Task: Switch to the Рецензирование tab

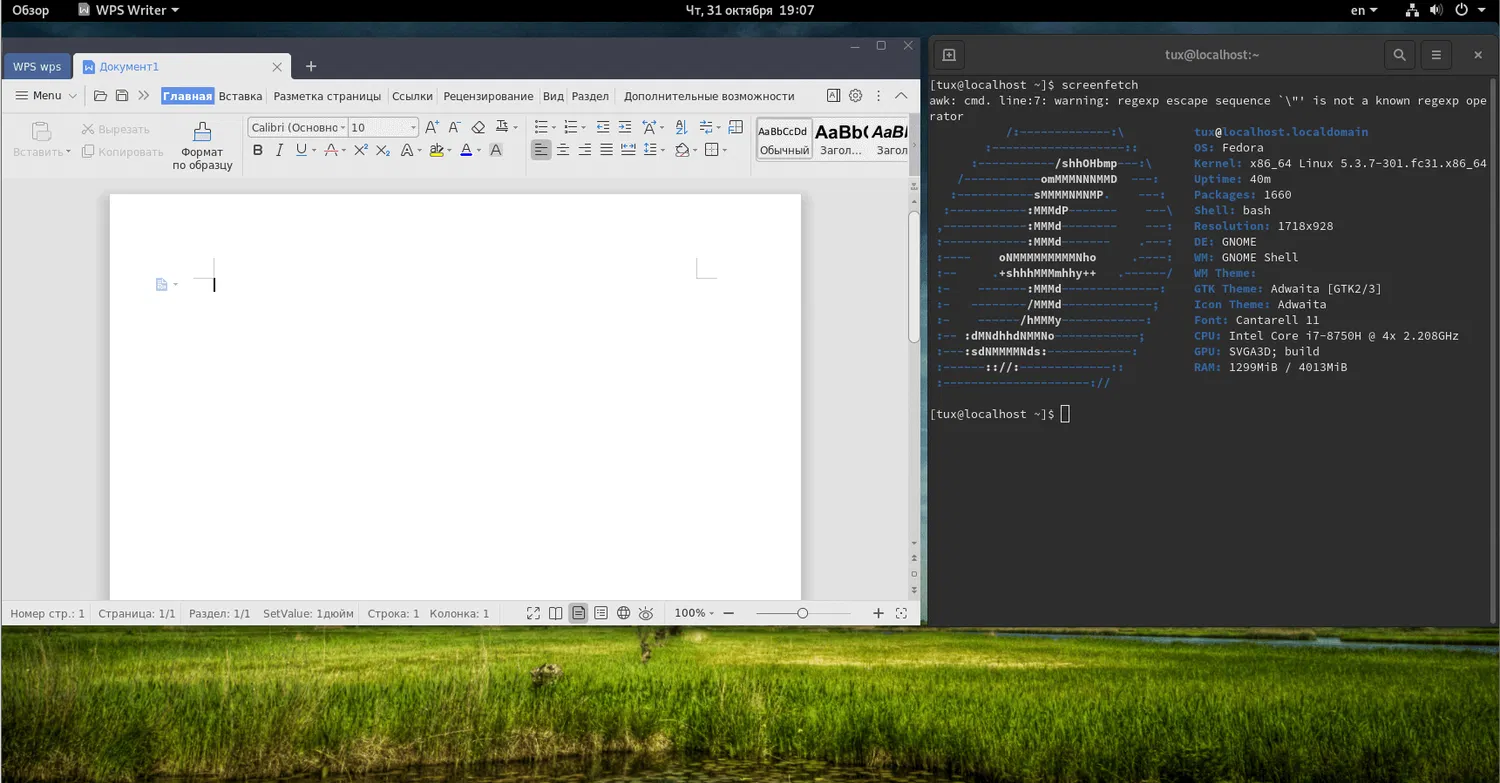Action: click(488, 96)
